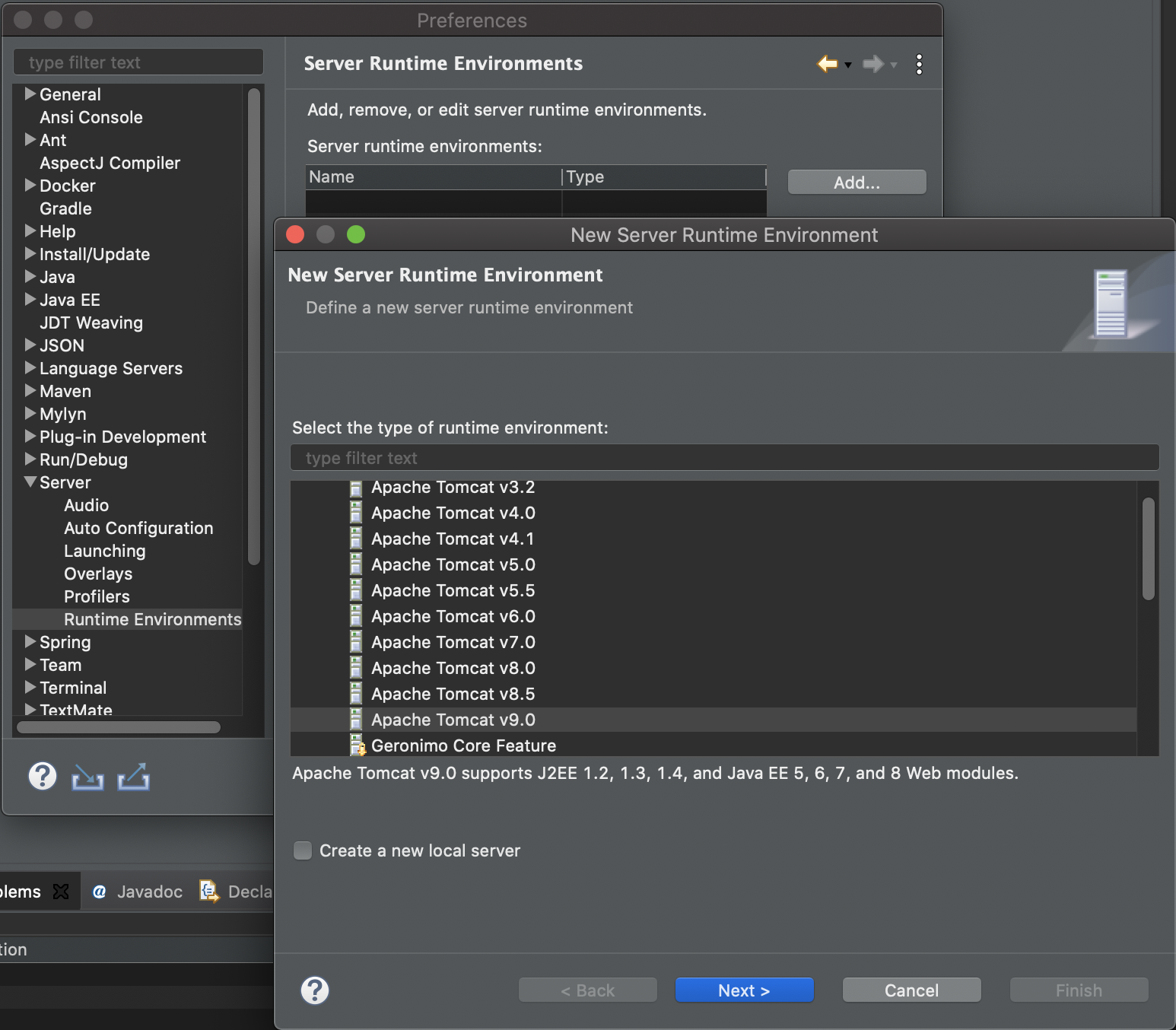Screen dimensions: 1176x1030
Task: Select the Run/Debug tree item
Action: 84,459
